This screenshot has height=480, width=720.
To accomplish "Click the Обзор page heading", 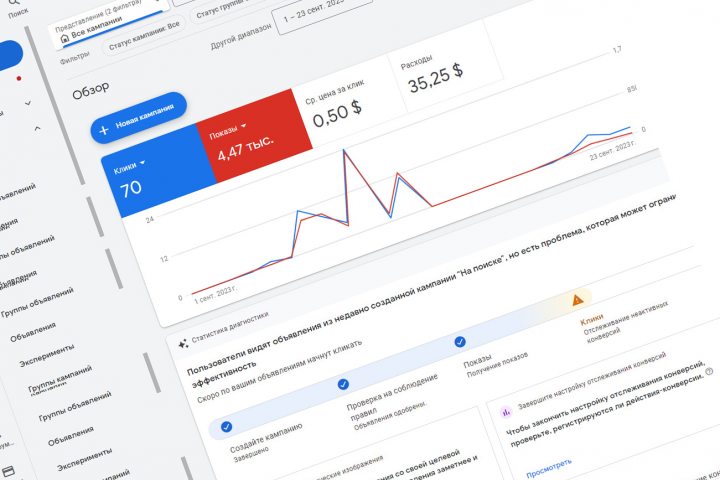I will click(90, 90).
